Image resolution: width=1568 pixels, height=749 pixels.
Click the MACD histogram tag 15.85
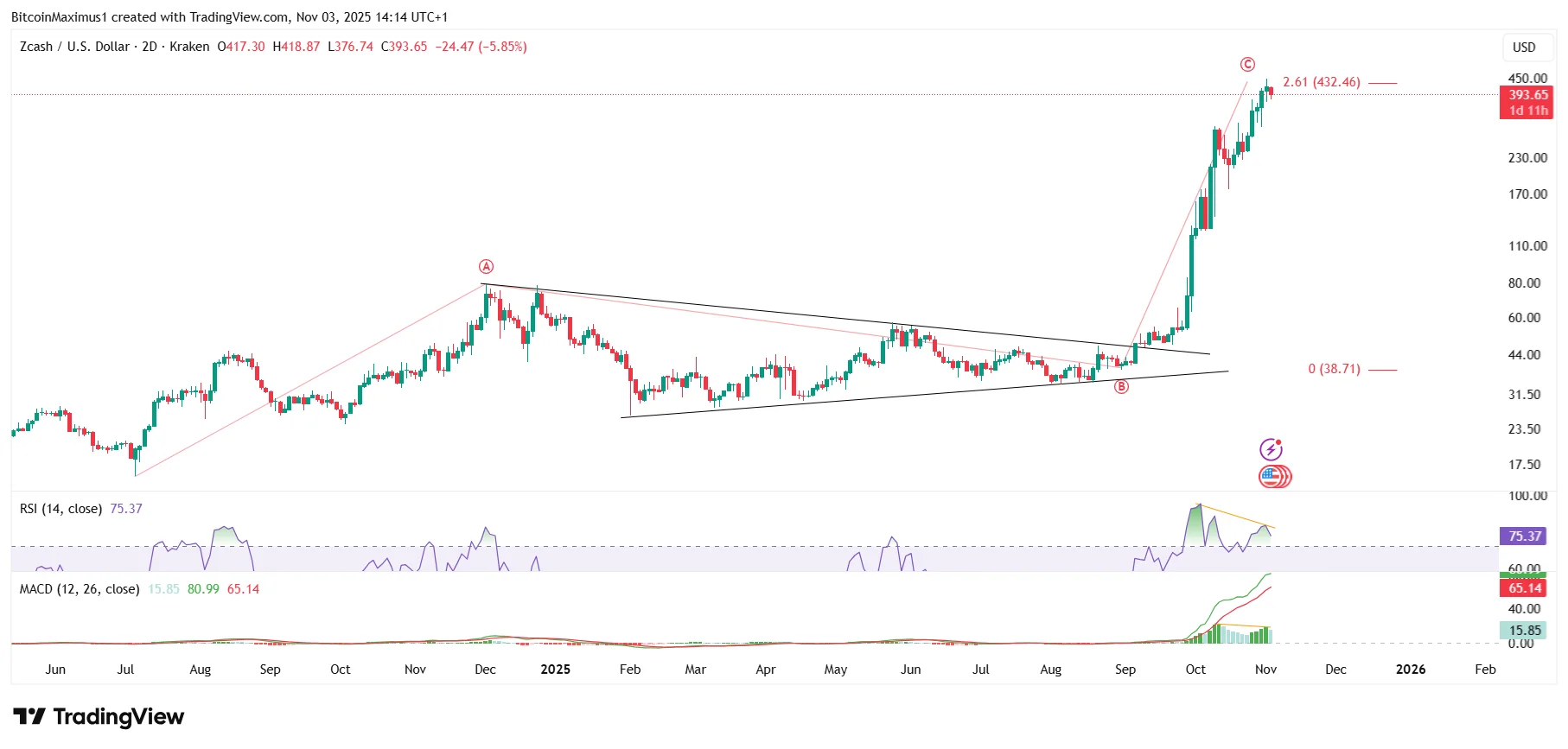(1525, 631)
